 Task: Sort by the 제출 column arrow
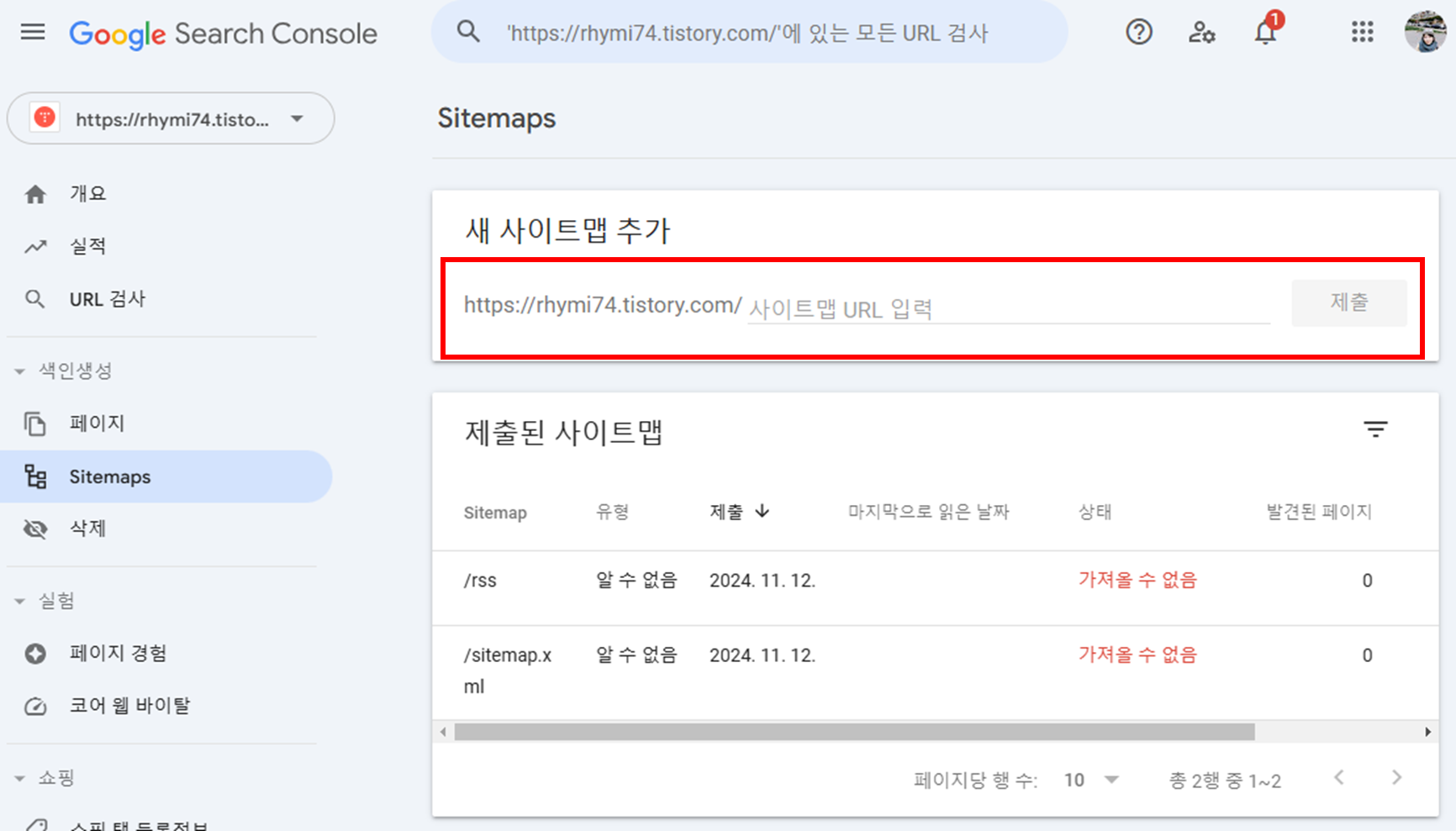click(762, 511)
